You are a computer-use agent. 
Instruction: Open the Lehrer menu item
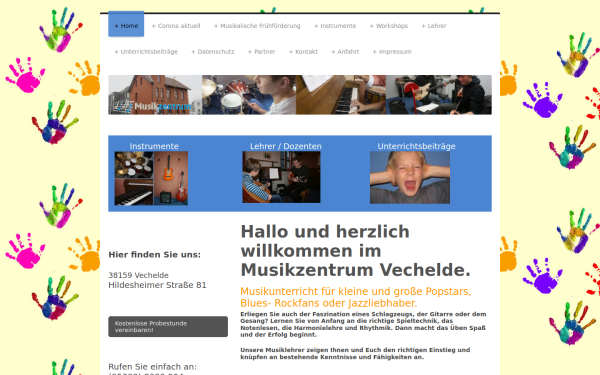coord(434,26)
